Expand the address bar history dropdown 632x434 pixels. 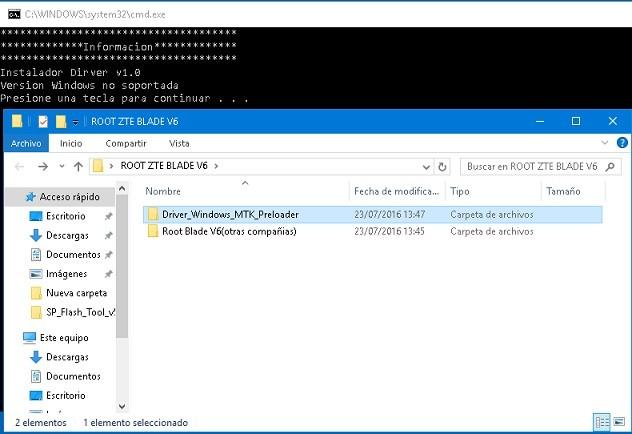tap(426, 167)
